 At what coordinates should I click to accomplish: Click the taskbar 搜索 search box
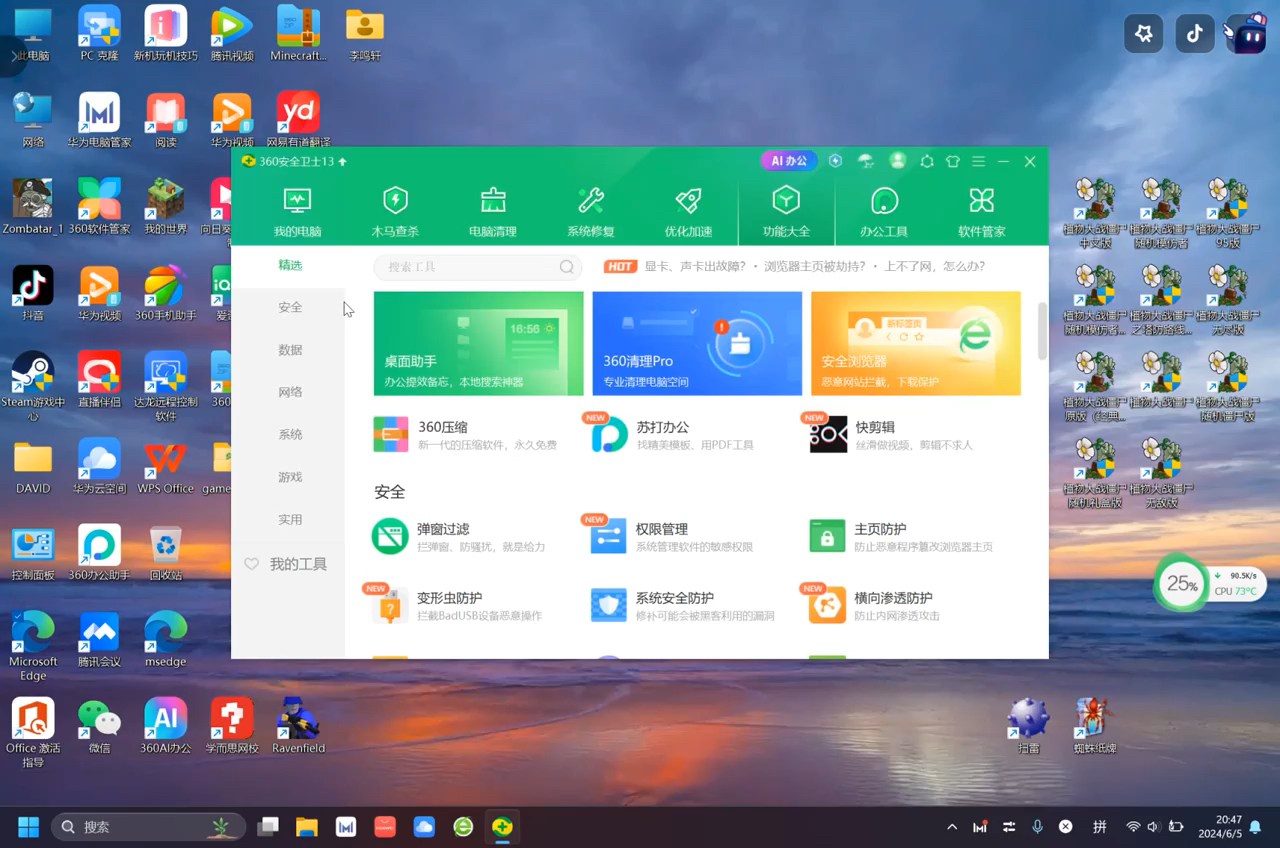(x=148, y=827)
